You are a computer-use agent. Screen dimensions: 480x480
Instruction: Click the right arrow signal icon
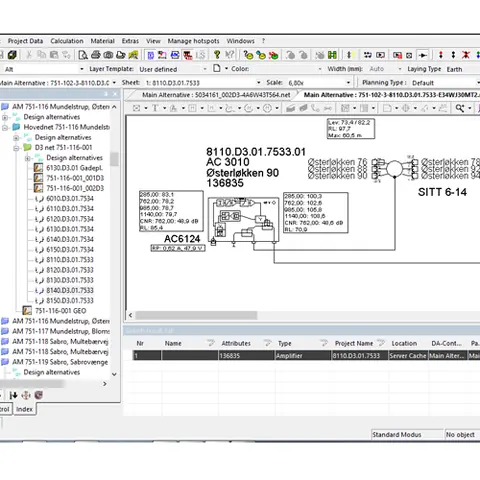[x=423, y=55]
